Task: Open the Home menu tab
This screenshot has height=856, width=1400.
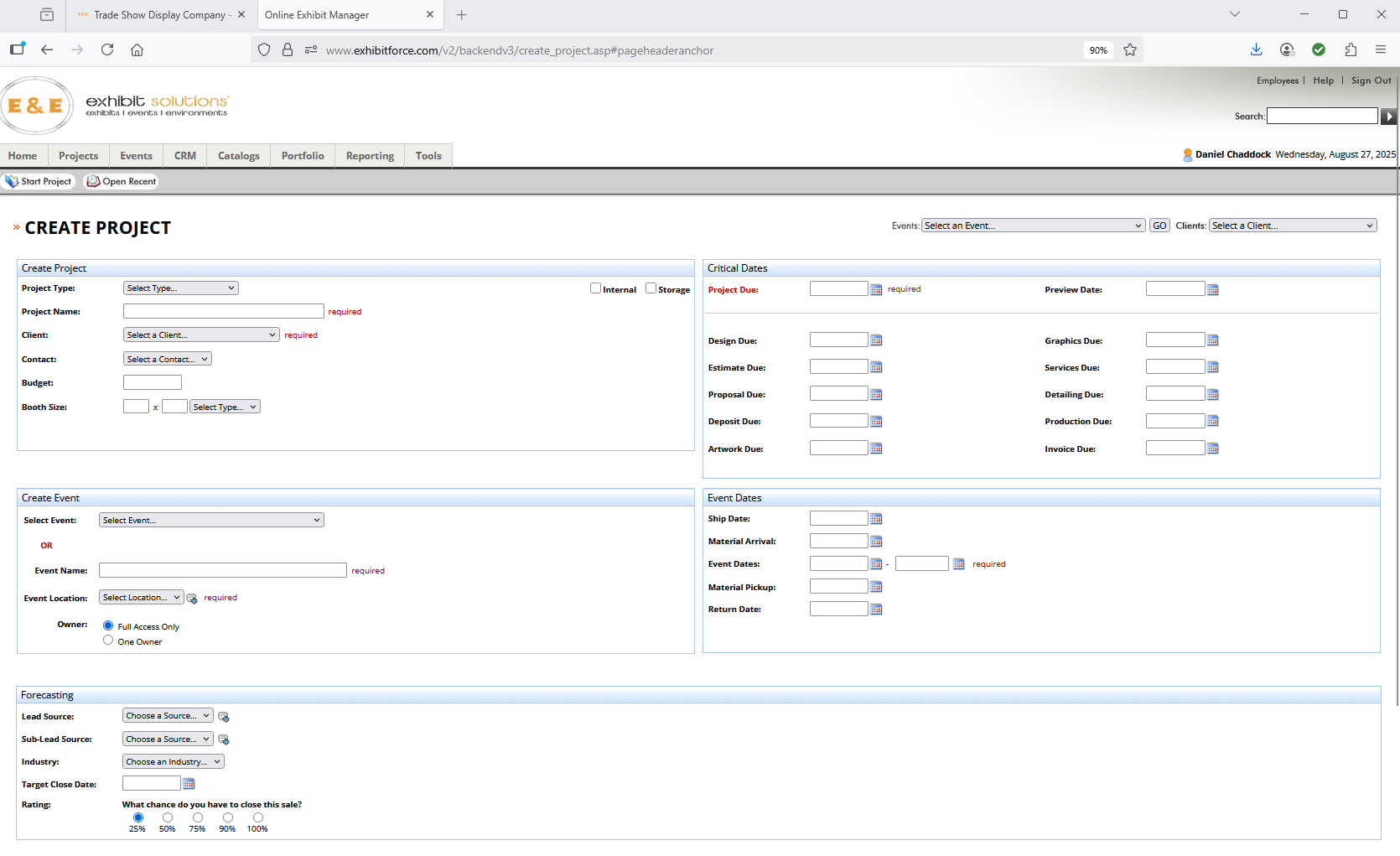Action: point(23,156)
